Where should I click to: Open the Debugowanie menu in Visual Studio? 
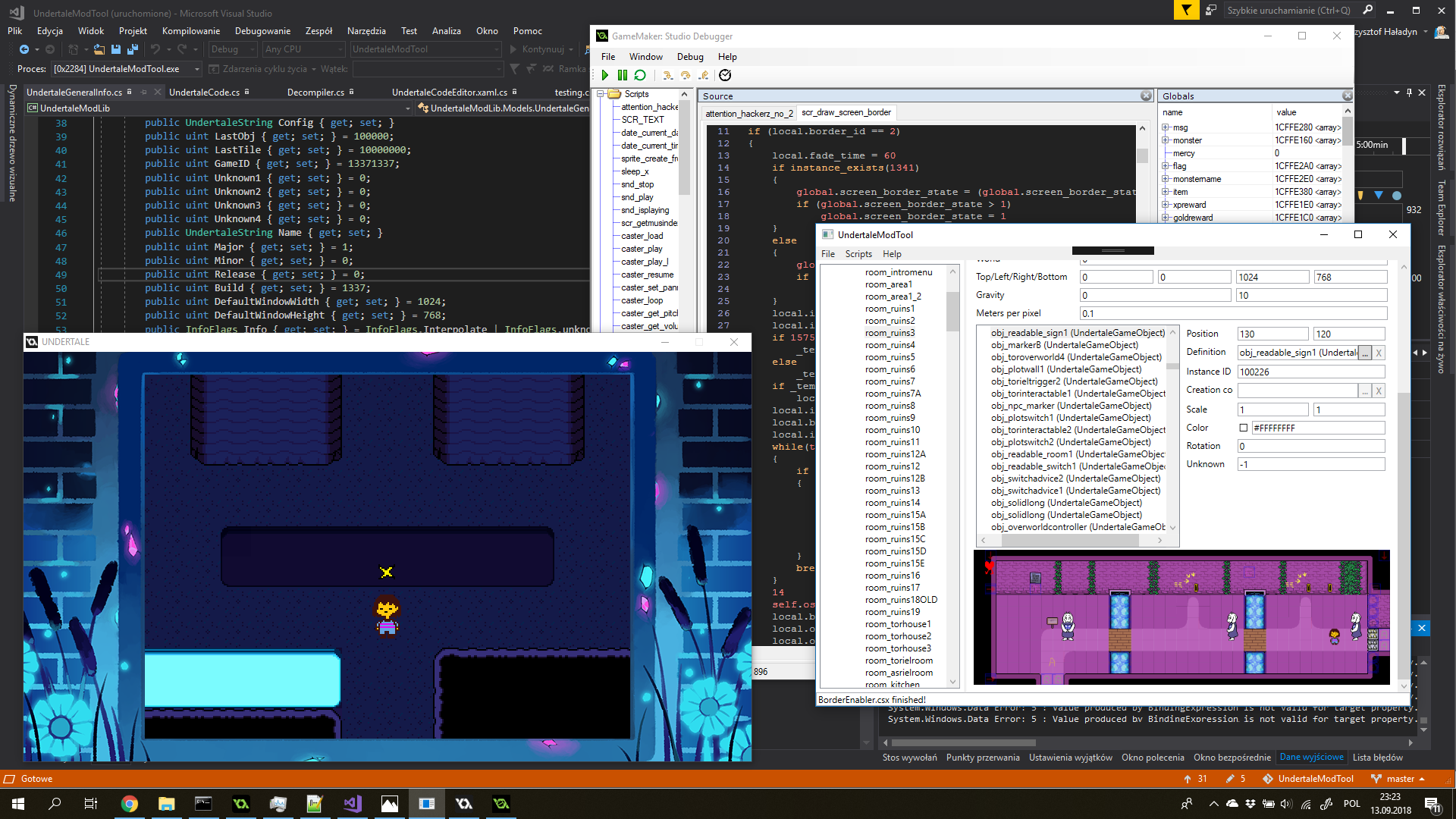[x=262, y=31]
